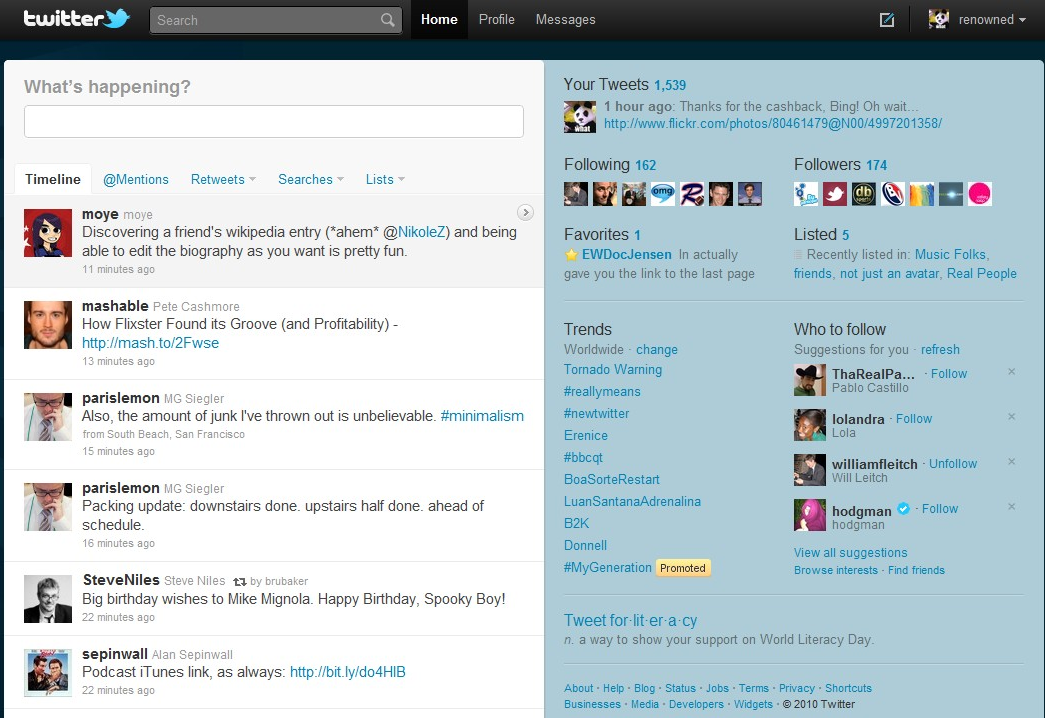Click the What's happening tweet box
The height and width of the screenshot is (718, 1045).
pyautogui.click(x=274, y=121)
